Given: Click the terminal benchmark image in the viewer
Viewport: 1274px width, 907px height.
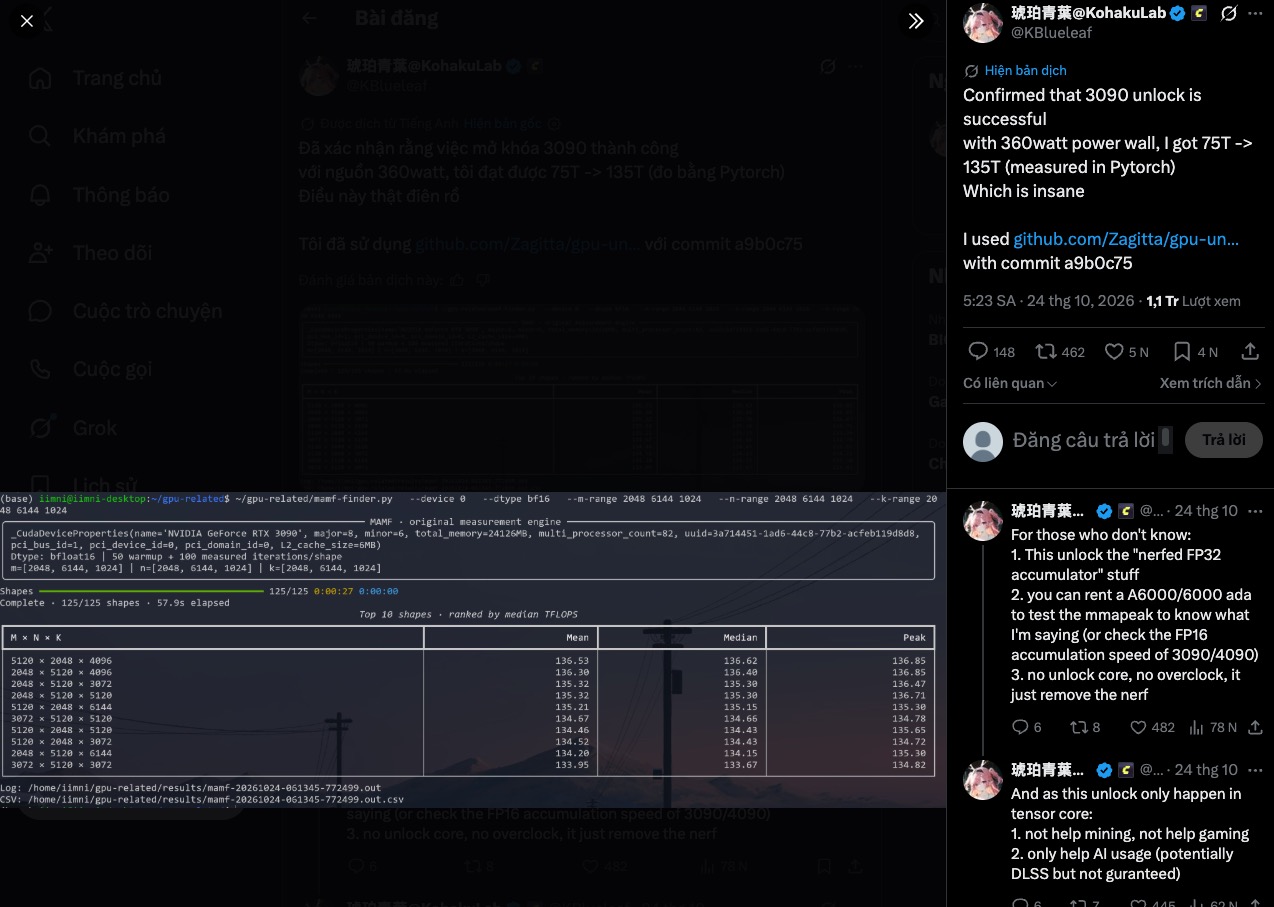Looking at the screenshot, I should (473, 649).
